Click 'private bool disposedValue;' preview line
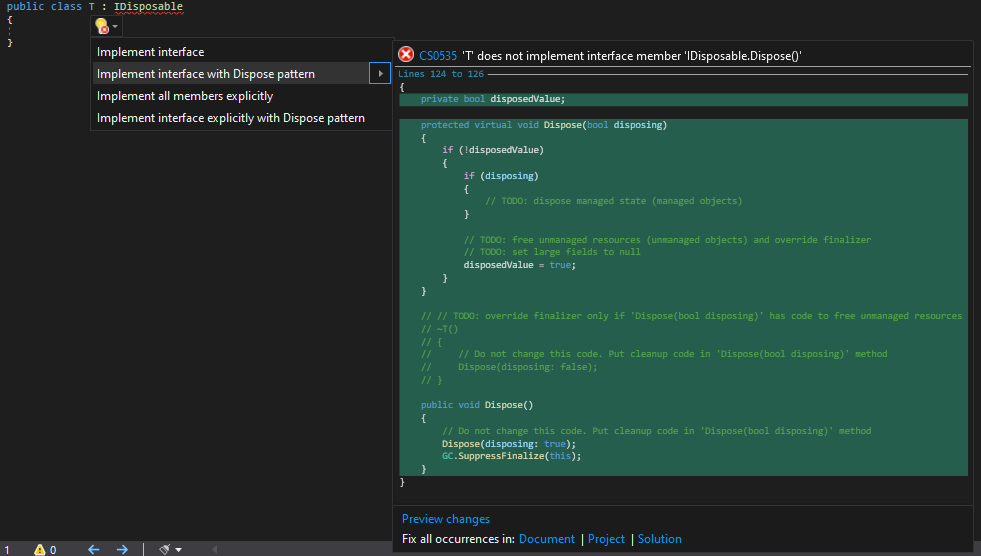 pyautogui.click(x=493, y=99)
